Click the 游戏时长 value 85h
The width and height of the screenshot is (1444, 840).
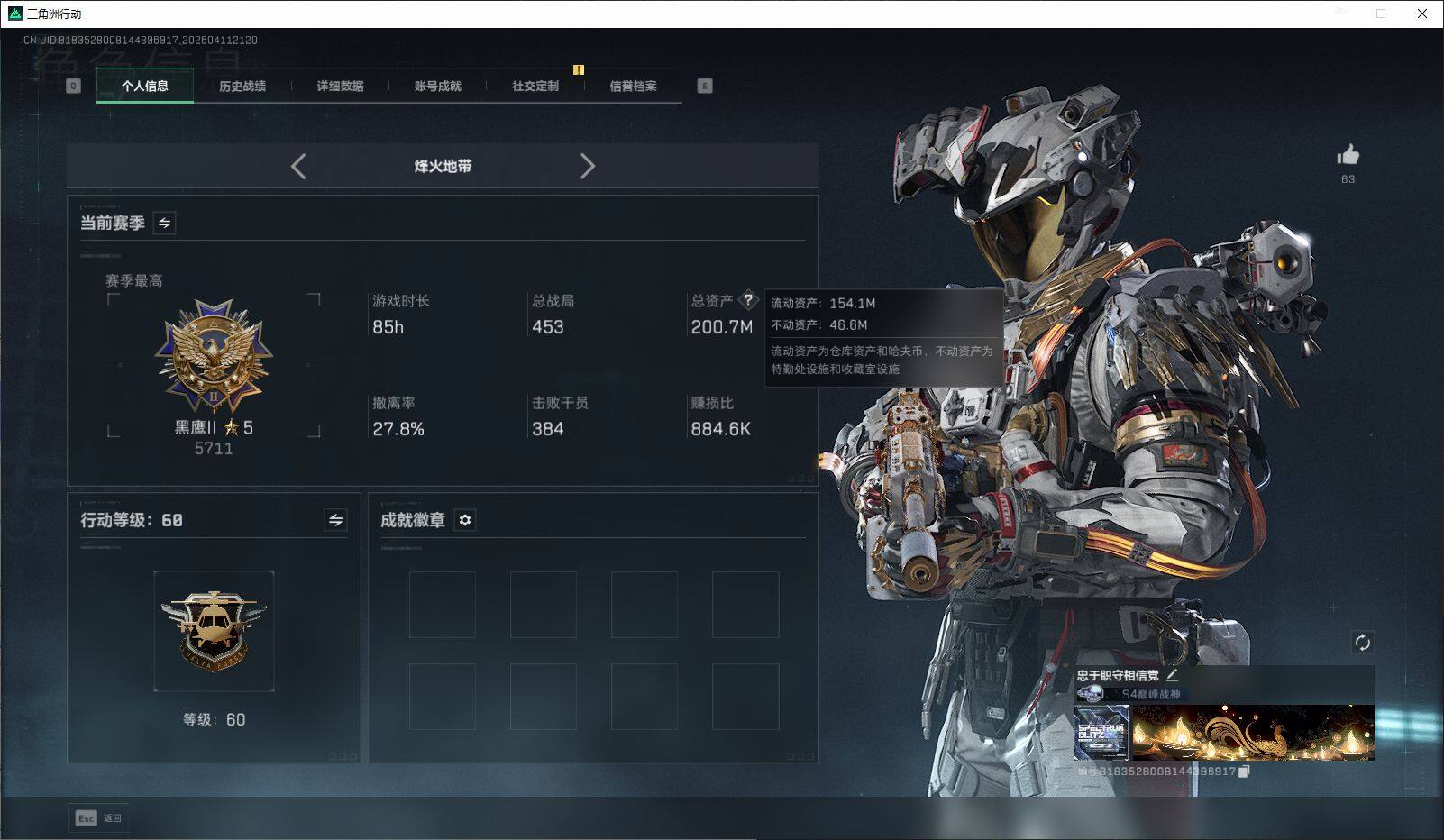coord(388,327)
